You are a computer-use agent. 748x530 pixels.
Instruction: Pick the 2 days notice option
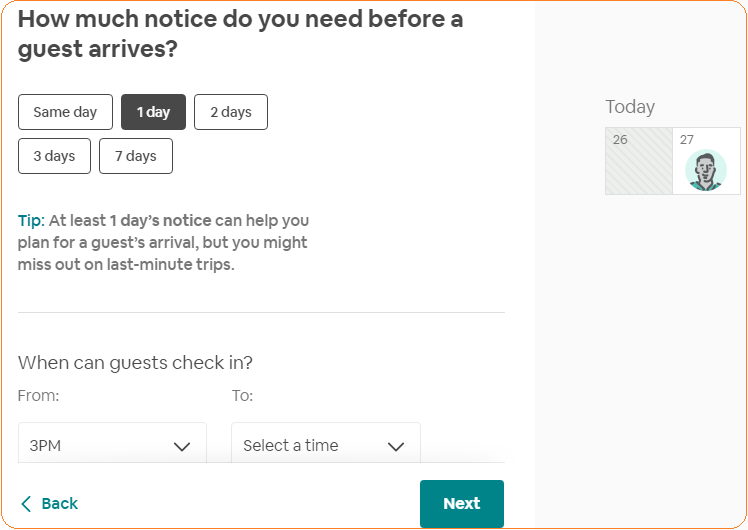230,112
